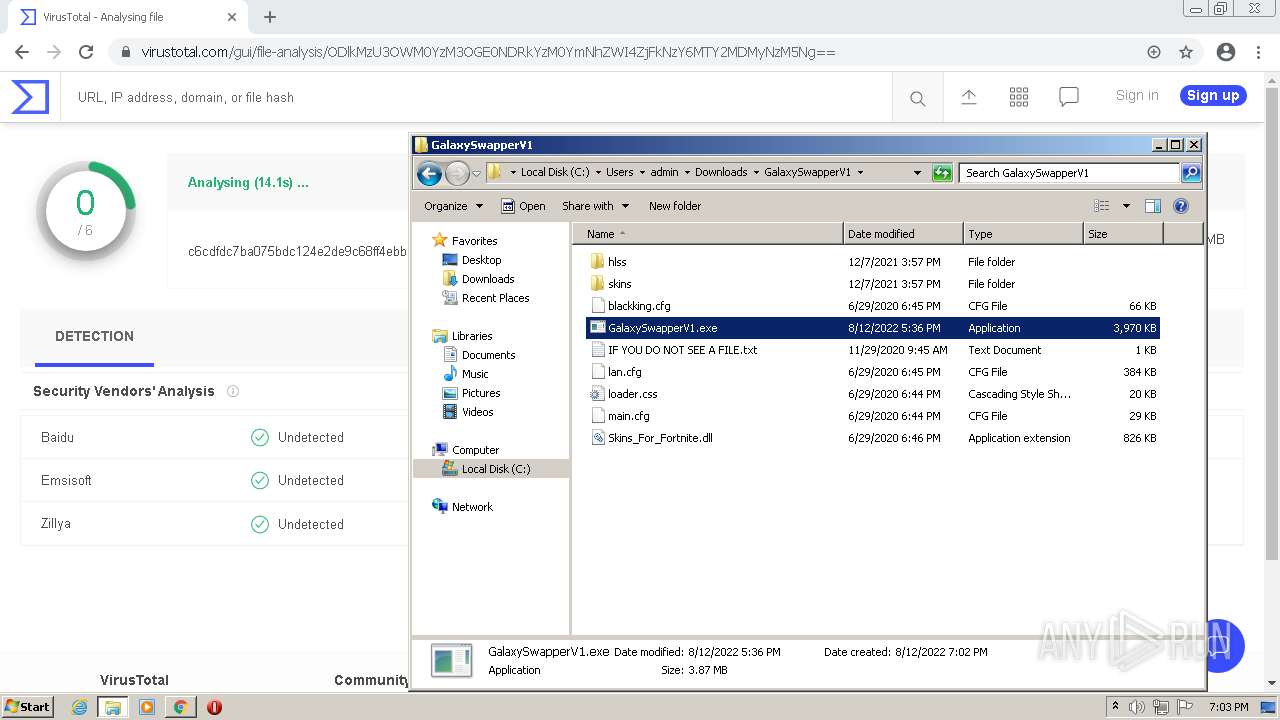Expand the recent pages dropdown arrow
This screenshot has height=720, width=1280.
point(477,173)
